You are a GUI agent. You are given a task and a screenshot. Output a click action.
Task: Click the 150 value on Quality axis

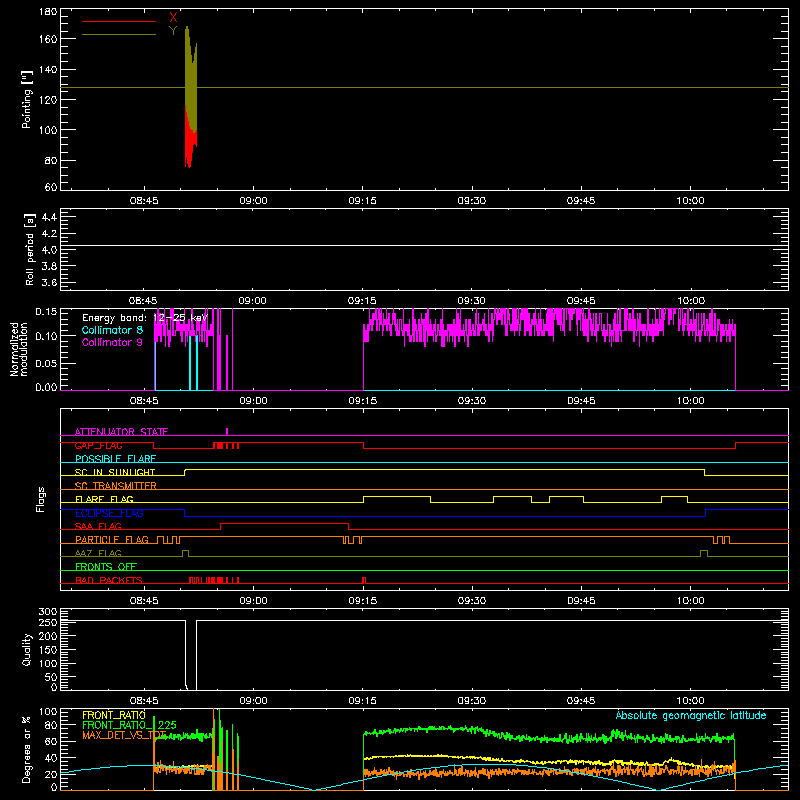click(48, 650)
